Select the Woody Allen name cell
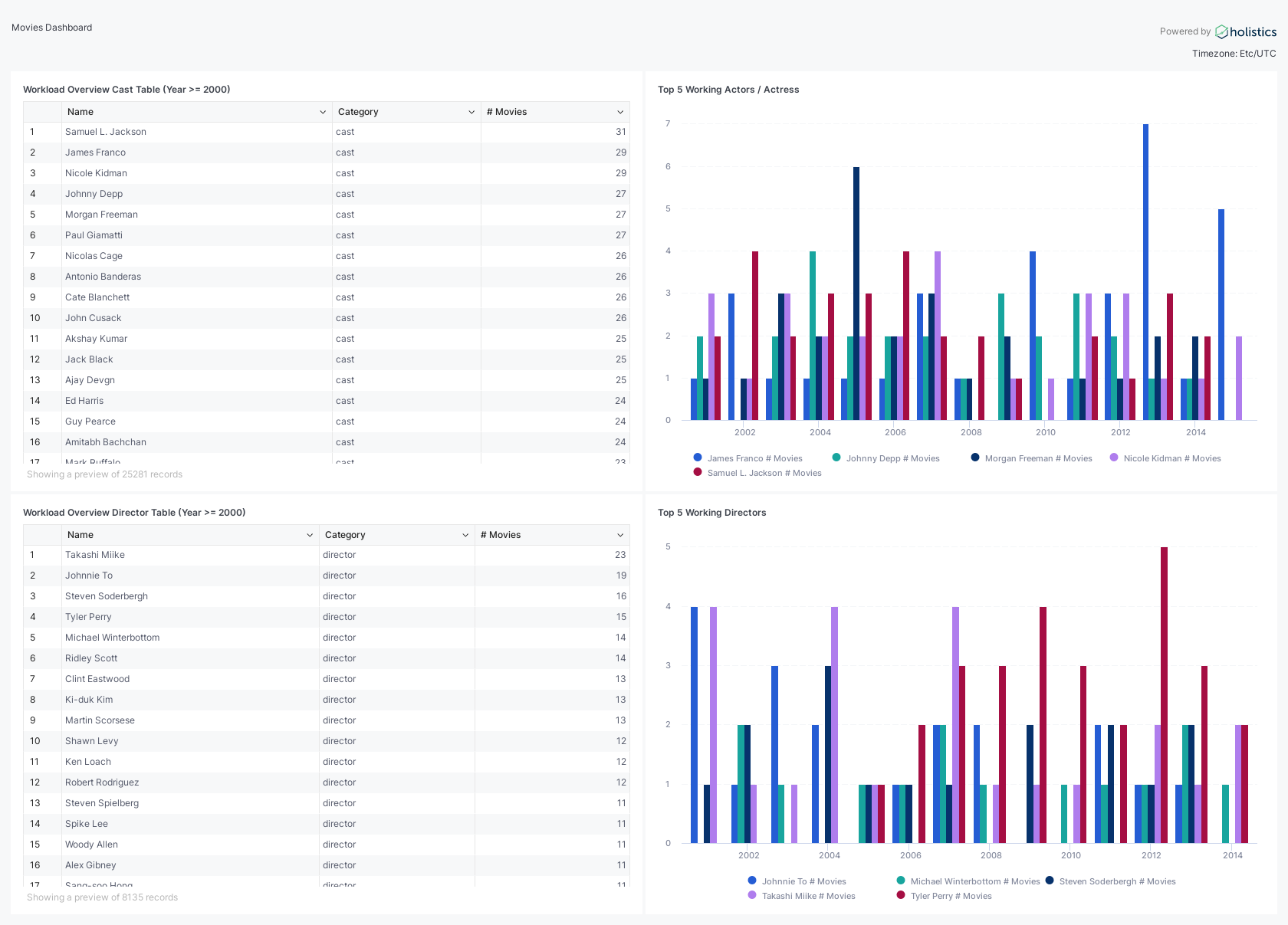This screenshot has width=1288, height=925. (x=190, y=845)
